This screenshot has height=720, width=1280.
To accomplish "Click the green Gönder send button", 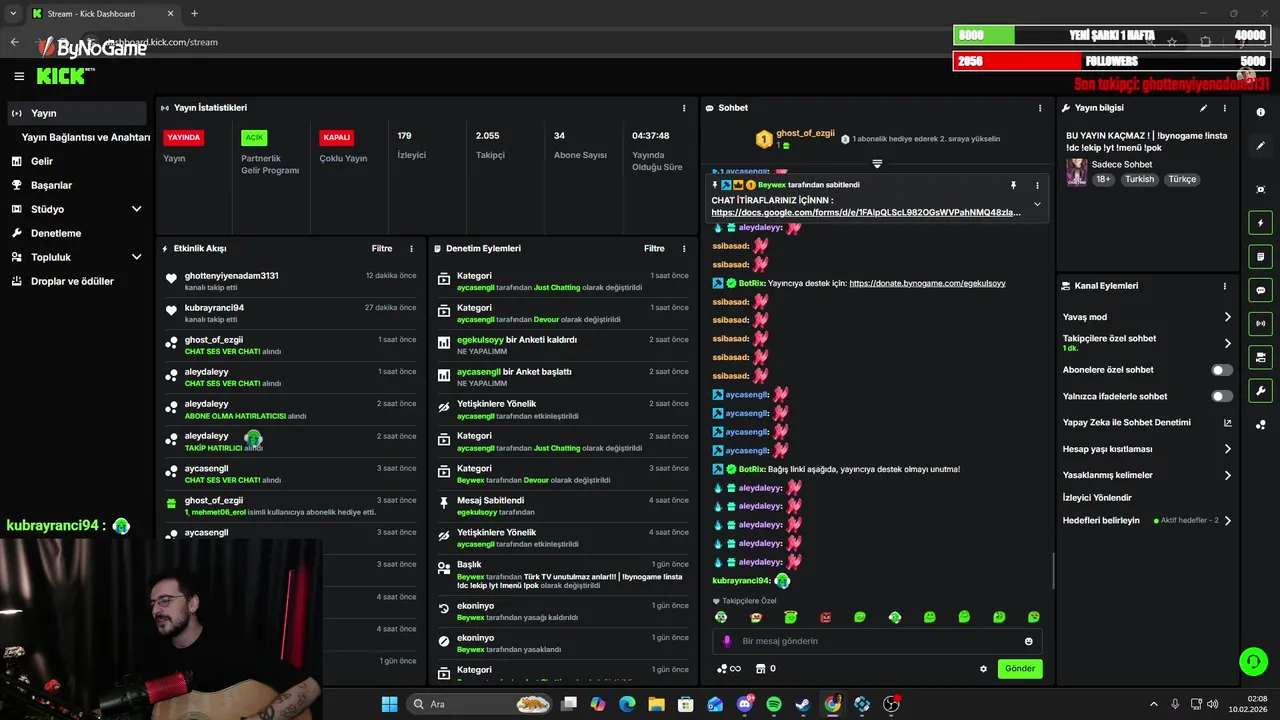I will [x=1020, y=668].
